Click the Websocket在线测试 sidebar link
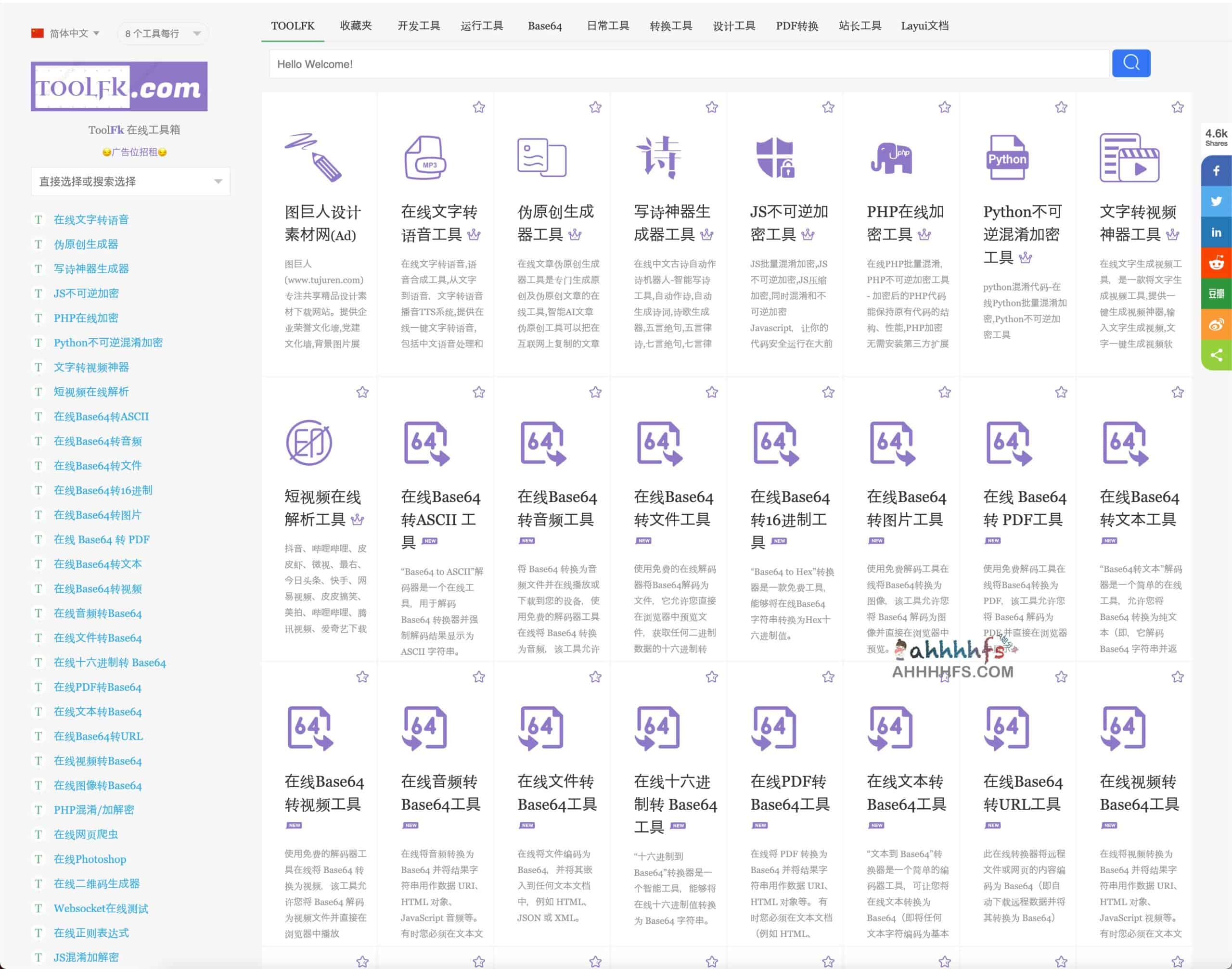 pos(101,908)
